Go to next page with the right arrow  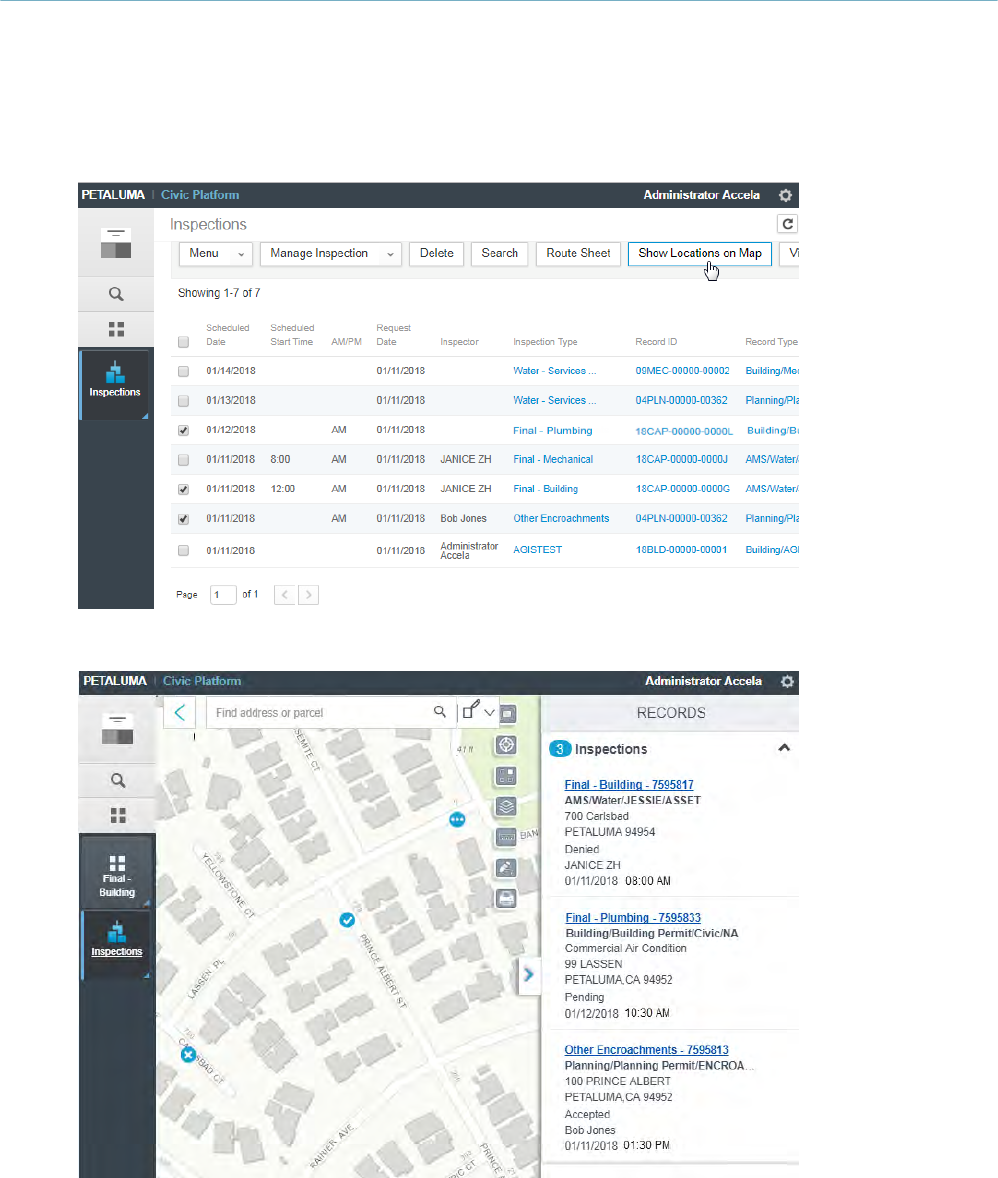click(x=309, y=595)
